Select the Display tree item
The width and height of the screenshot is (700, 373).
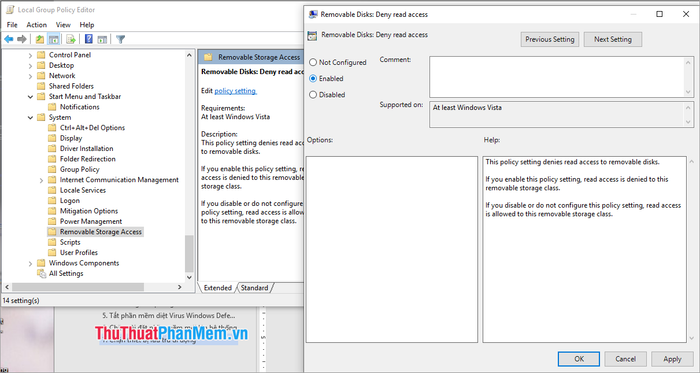(71, 138)
